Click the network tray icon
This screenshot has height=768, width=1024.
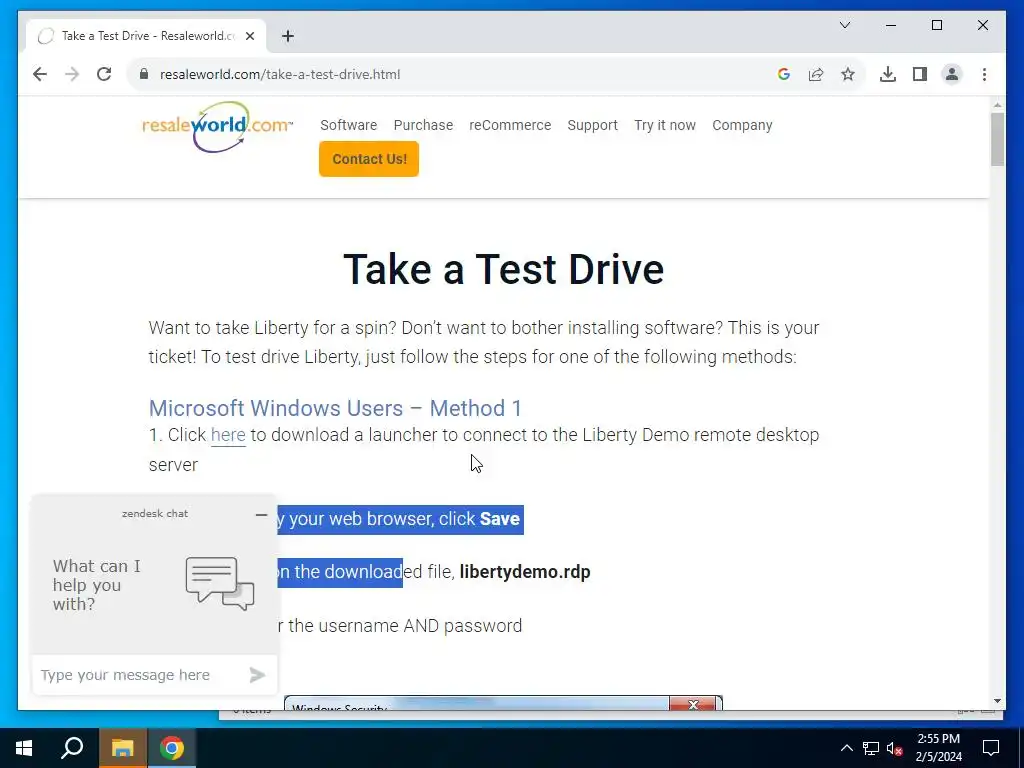pyautogui.click(x=871, y=748)
